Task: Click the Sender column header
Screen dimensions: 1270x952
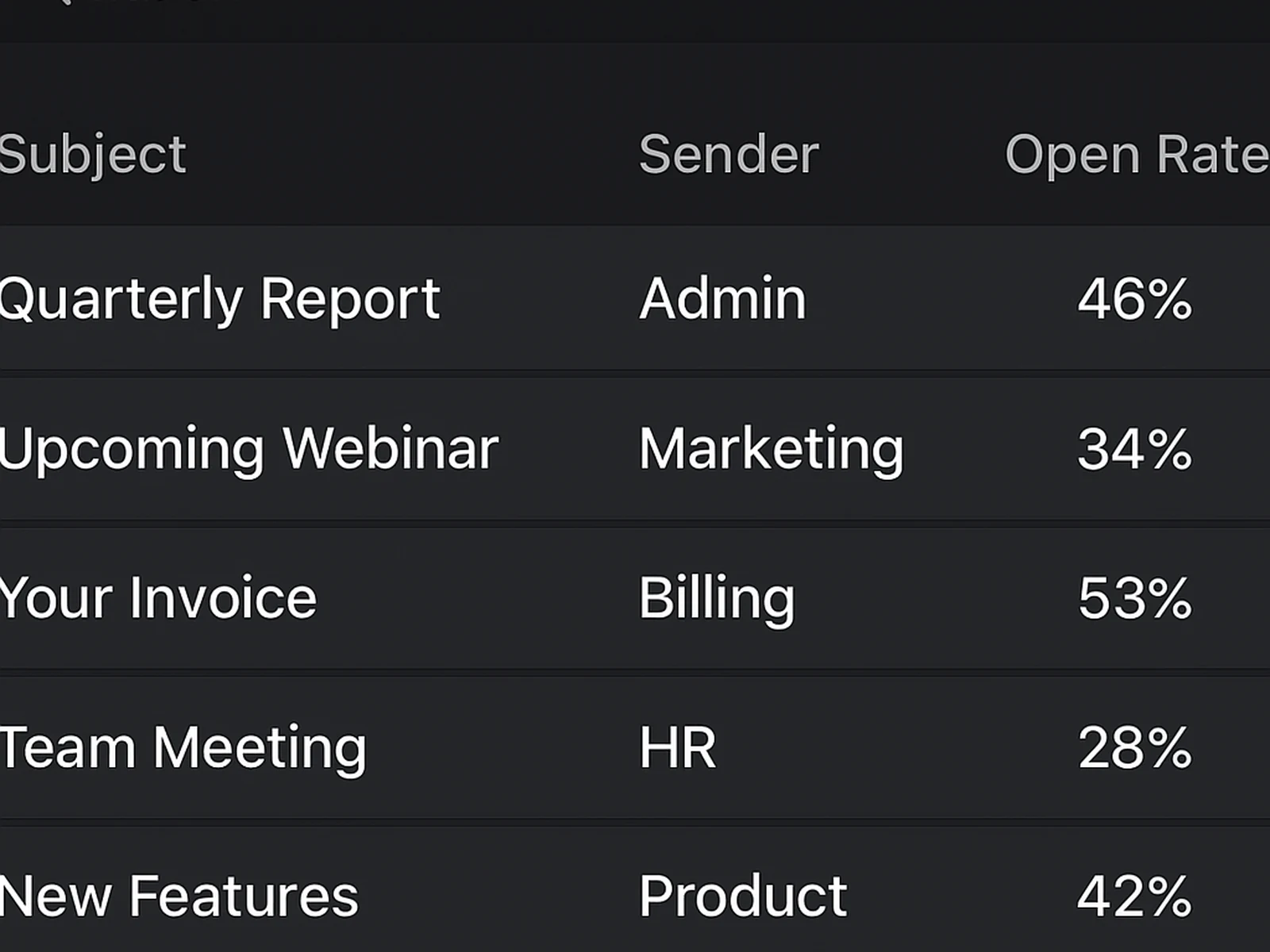Action: click(x=726, y=155)
